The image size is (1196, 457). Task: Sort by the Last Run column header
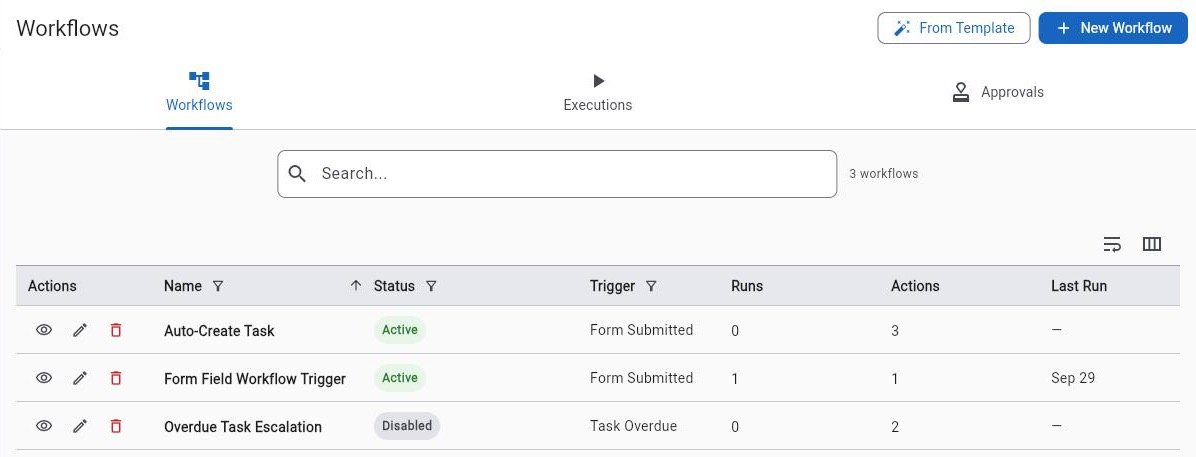[x=1079, y=286]
